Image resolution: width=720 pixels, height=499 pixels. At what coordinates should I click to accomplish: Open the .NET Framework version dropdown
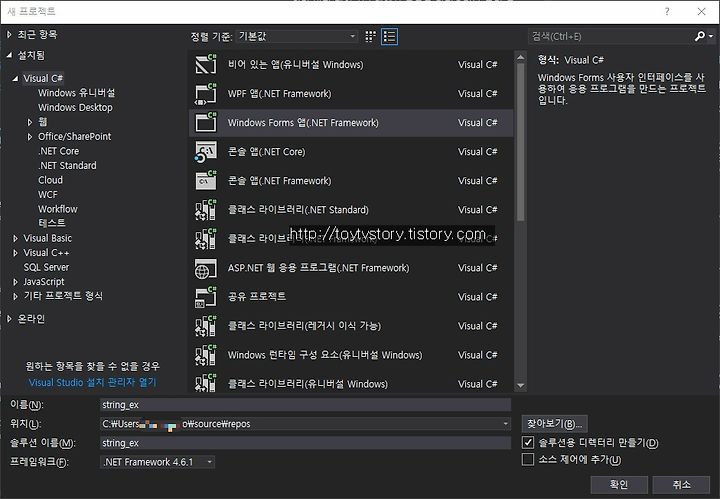tap(158, 462)
